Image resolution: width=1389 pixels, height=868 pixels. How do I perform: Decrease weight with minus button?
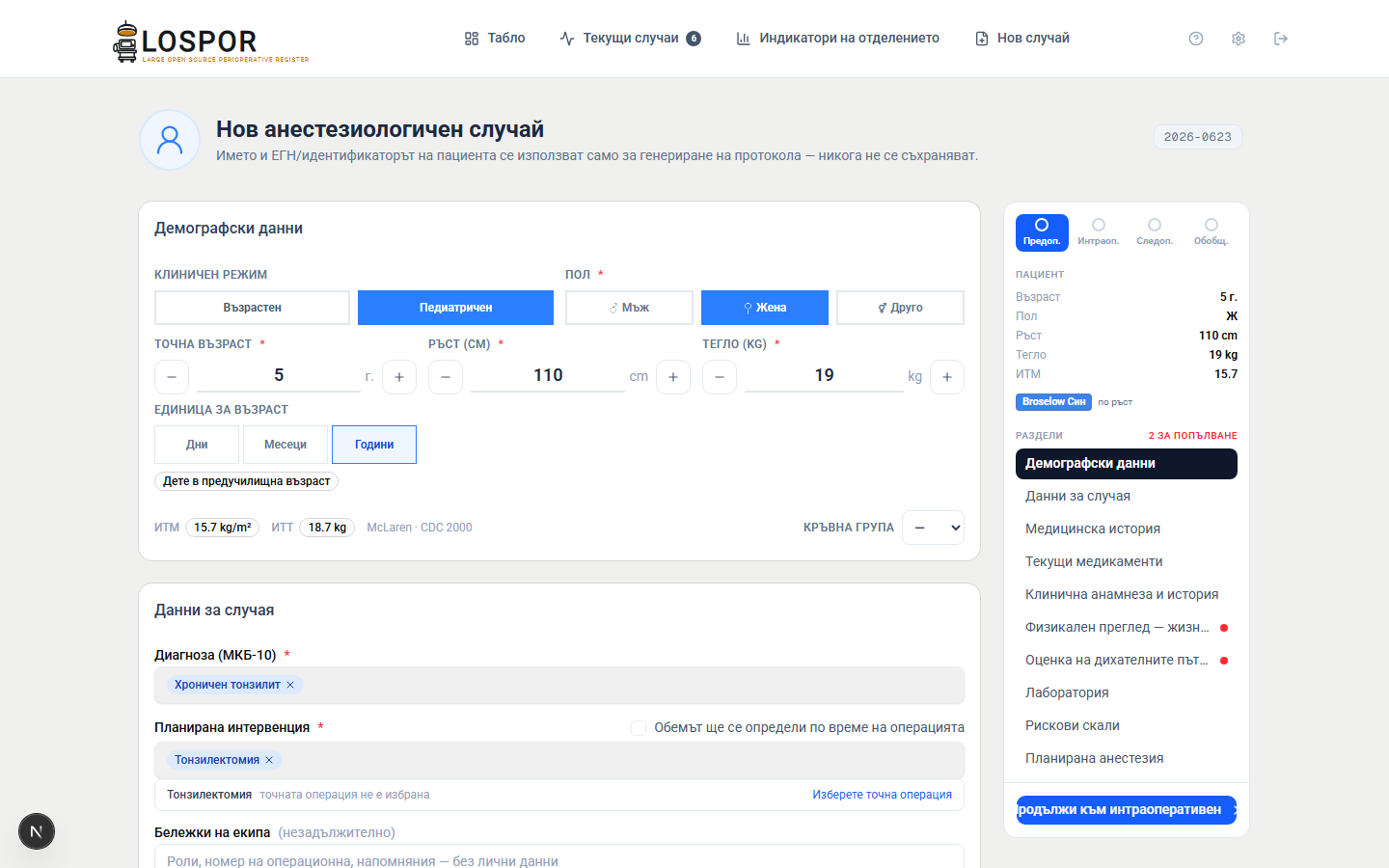[720, 377]
